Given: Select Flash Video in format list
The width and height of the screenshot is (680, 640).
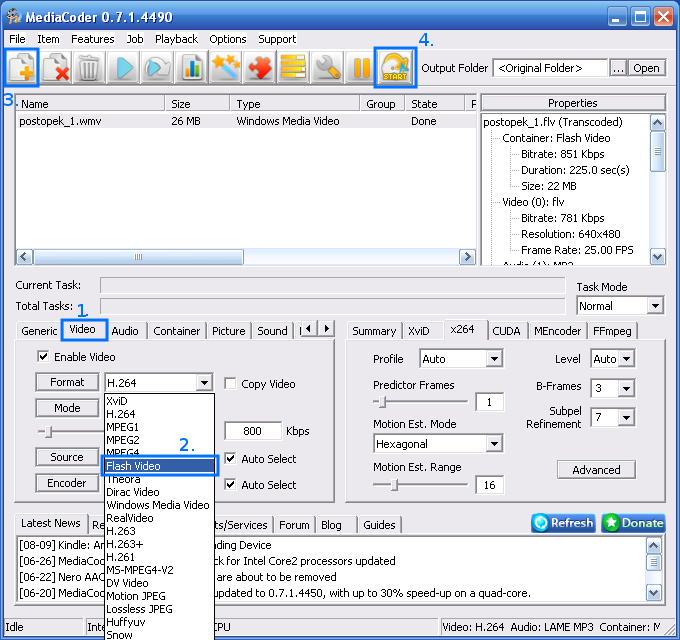Looking at the screenshot, I should click(x=160, y=466).
